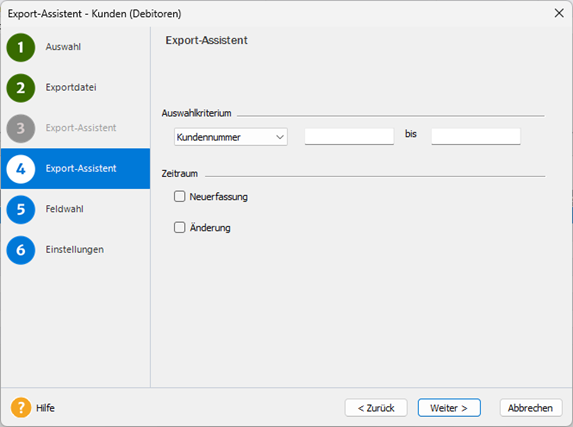The width and height of the screenshot is (573, 427).
Task: Click the blue step 5 circle icon
Action: click(21, 209)
